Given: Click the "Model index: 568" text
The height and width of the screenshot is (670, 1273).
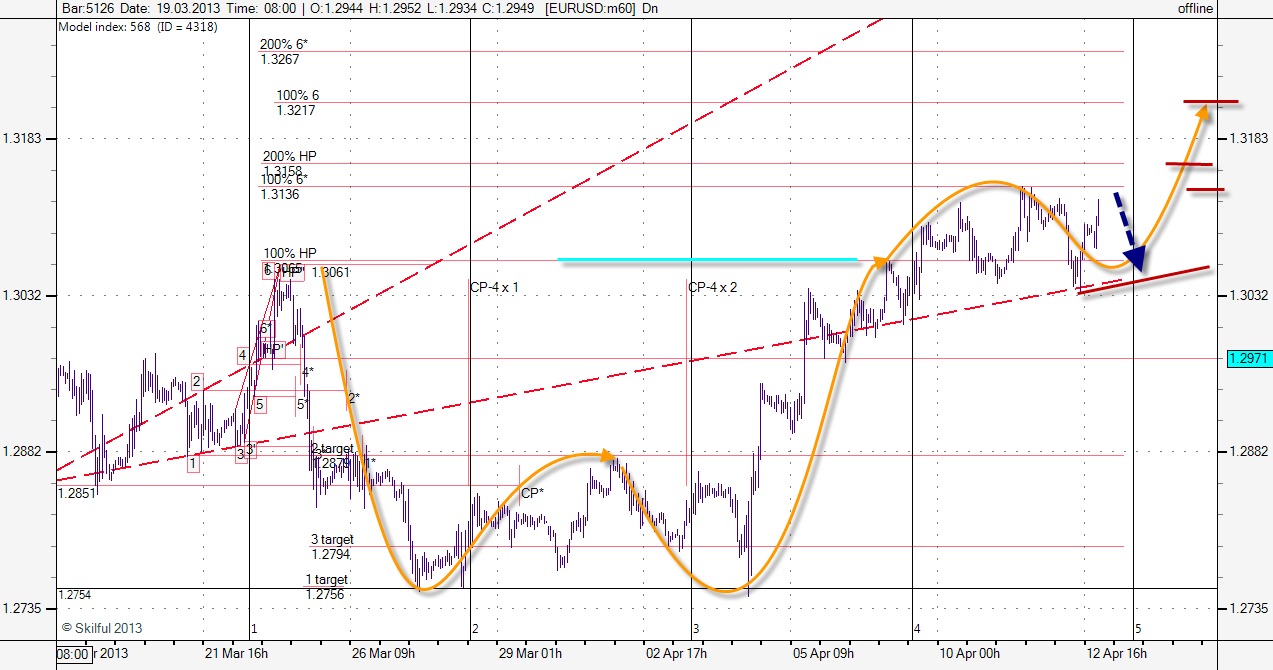Looking at the screenshot, I should pos(105,27).
